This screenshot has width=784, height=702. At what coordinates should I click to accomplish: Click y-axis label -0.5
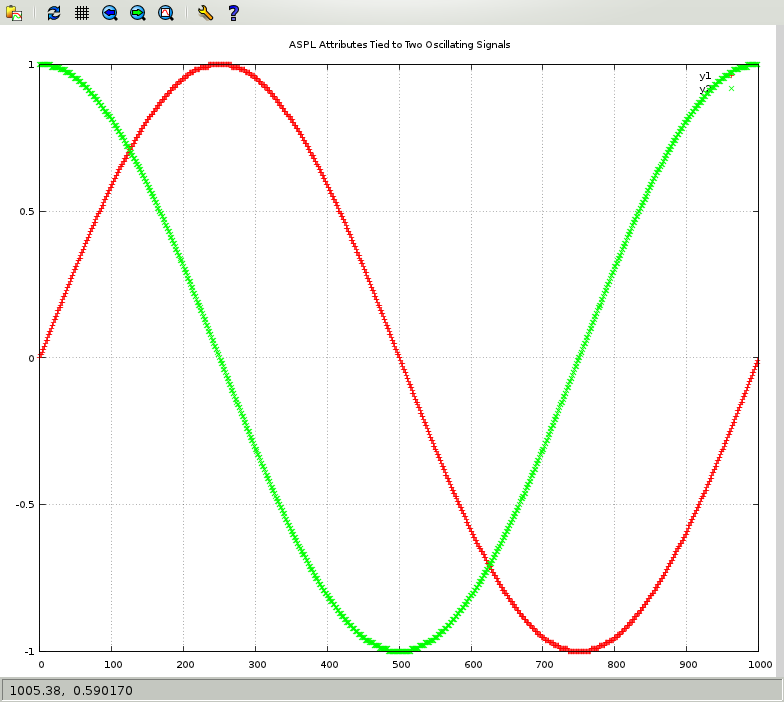coord(24,504)
